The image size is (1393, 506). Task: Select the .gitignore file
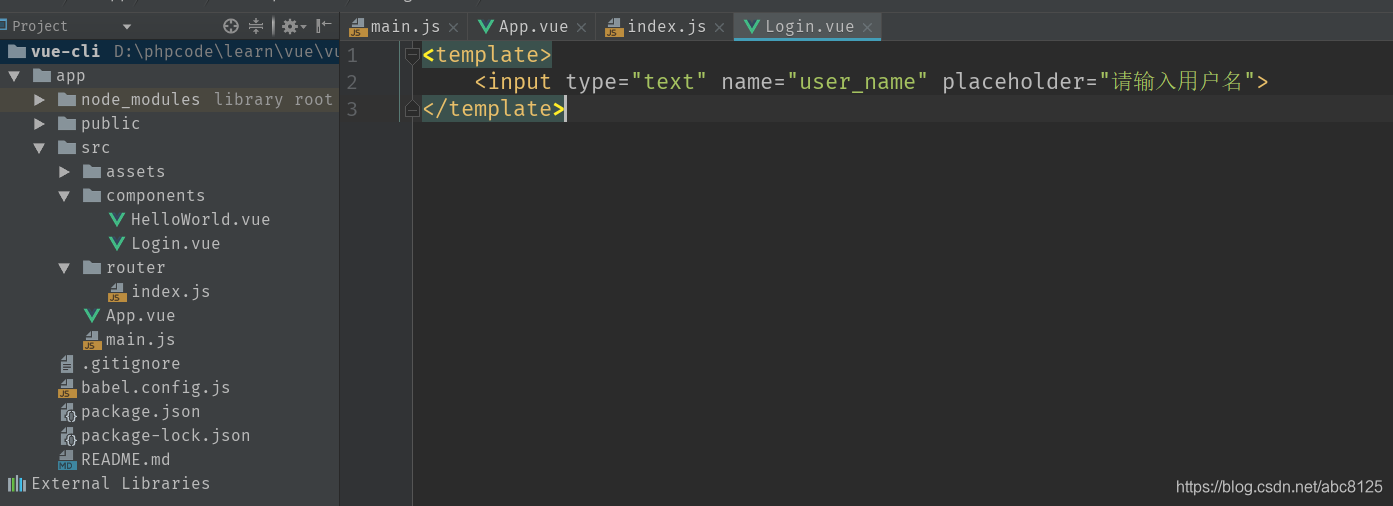130,363
